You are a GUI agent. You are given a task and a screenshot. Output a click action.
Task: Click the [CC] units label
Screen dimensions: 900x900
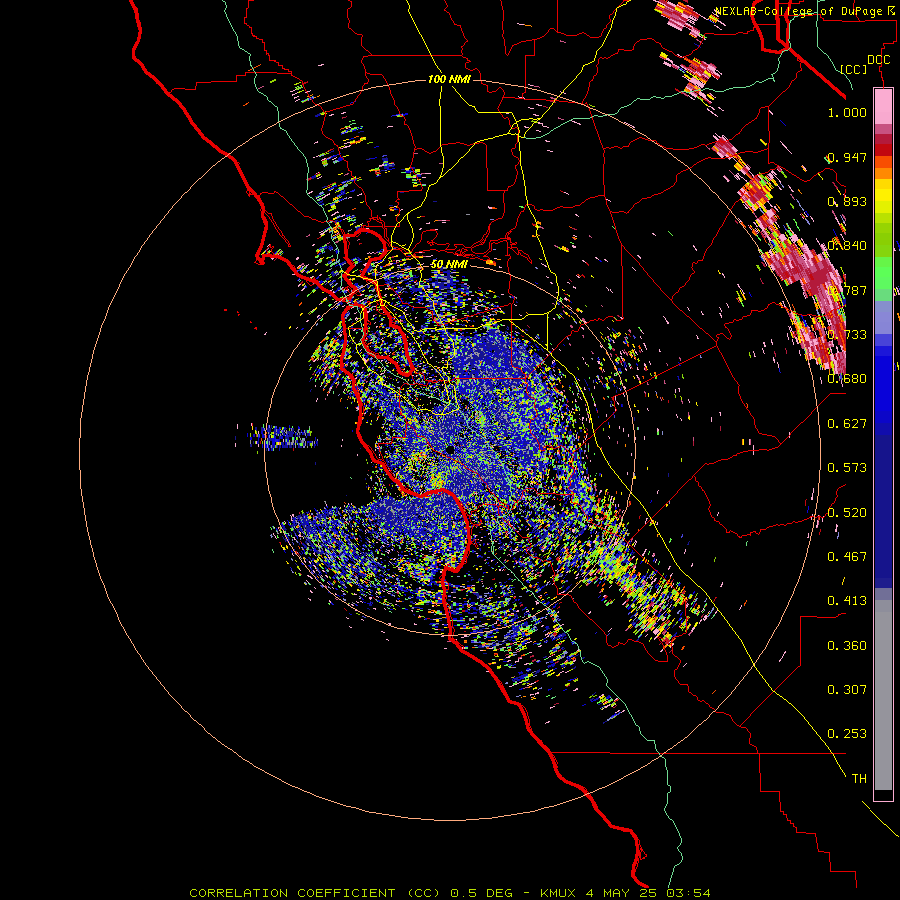854,69
